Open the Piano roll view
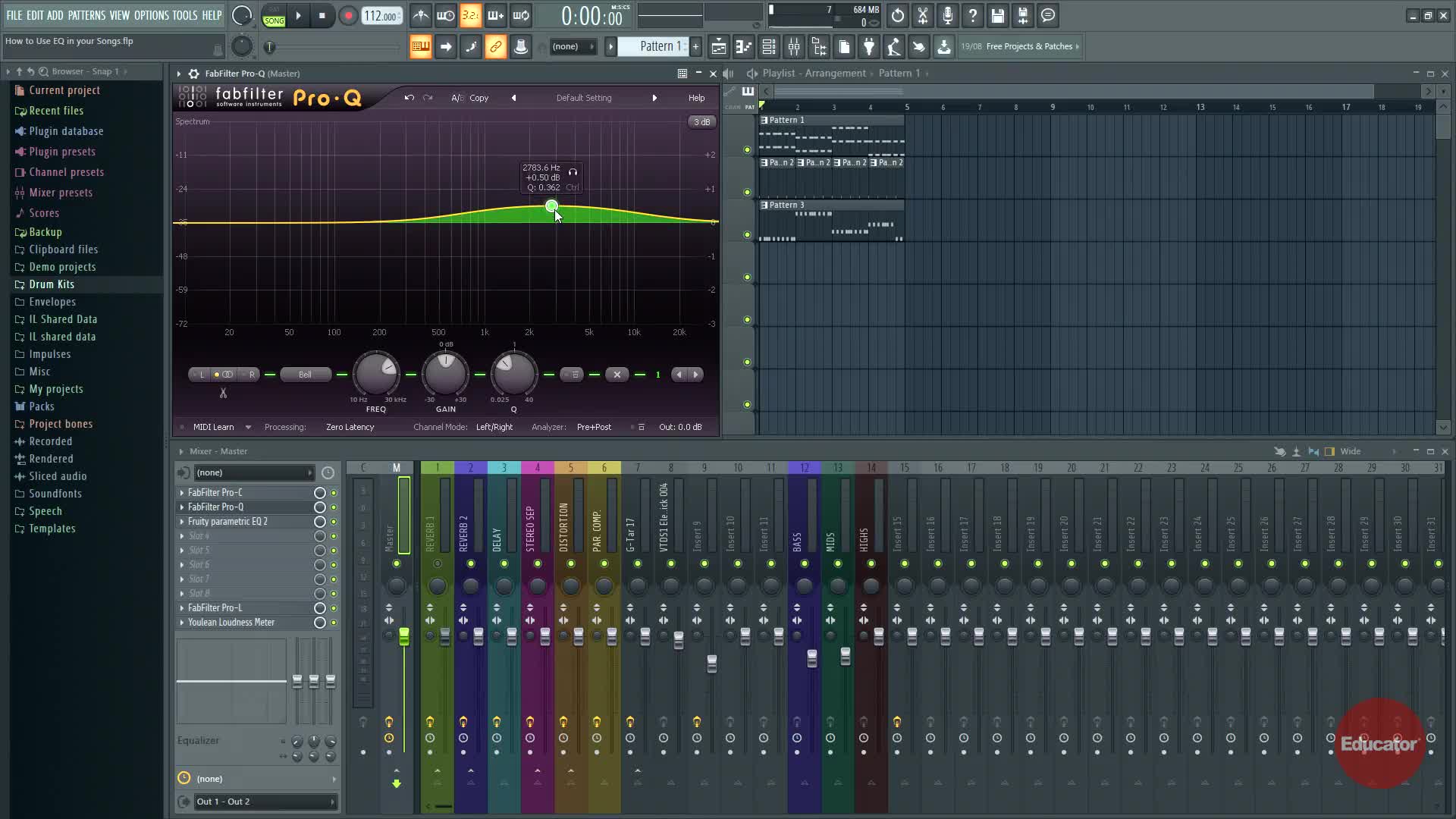 pos(743,47)
